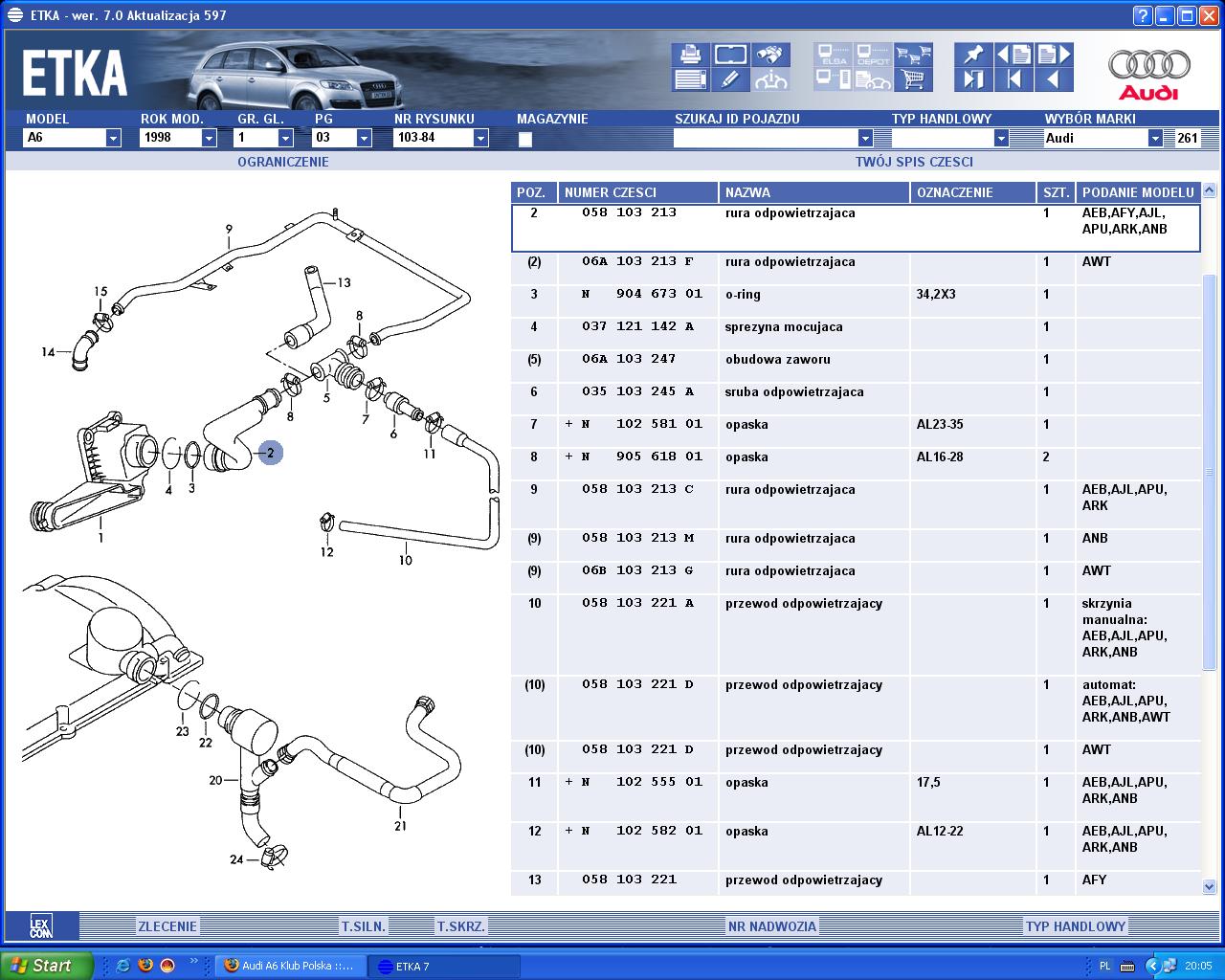Click the parts list form icon
1225x980 pixels.
pyautogui.click(x=690, y=79)
